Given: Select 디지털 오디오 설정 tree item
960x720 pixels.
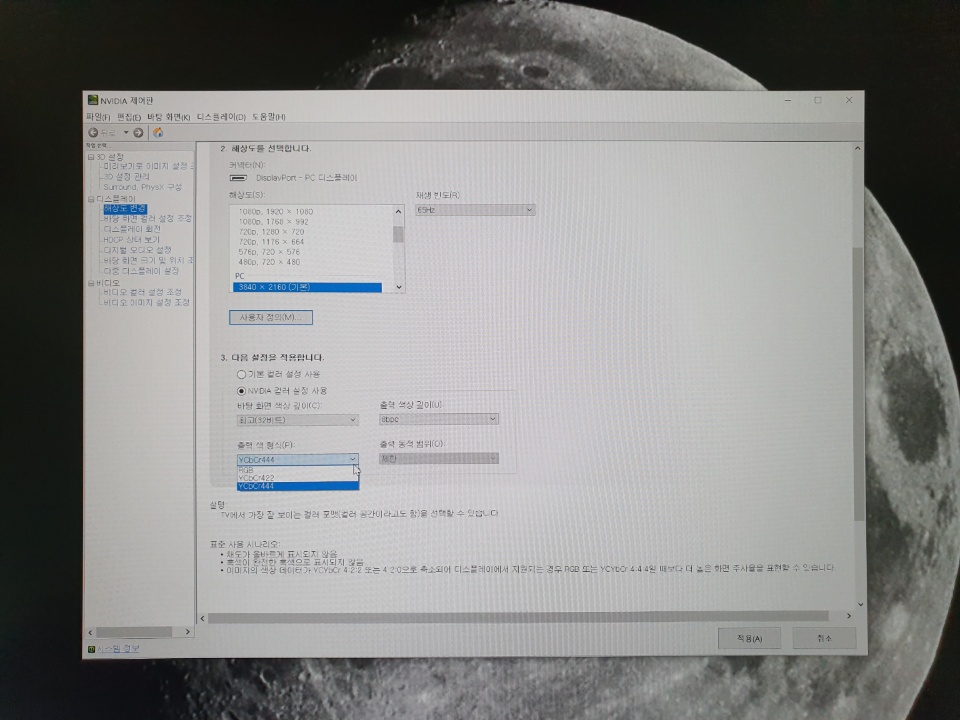Looking at the screenshot, I should coord(137,250).
